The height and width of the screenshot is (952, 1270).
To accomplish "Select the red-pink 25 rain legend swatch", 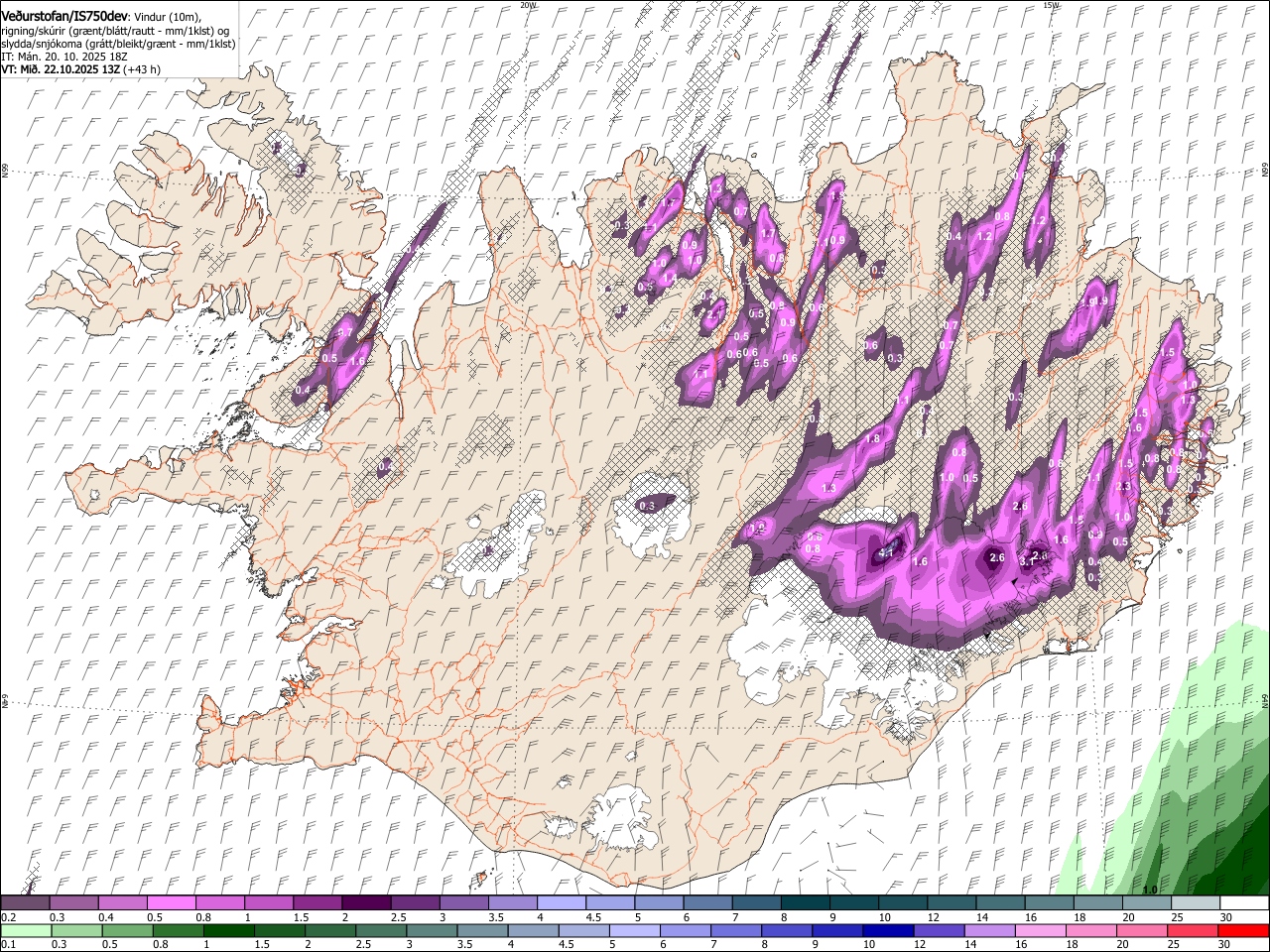I will pos(1192,930).
